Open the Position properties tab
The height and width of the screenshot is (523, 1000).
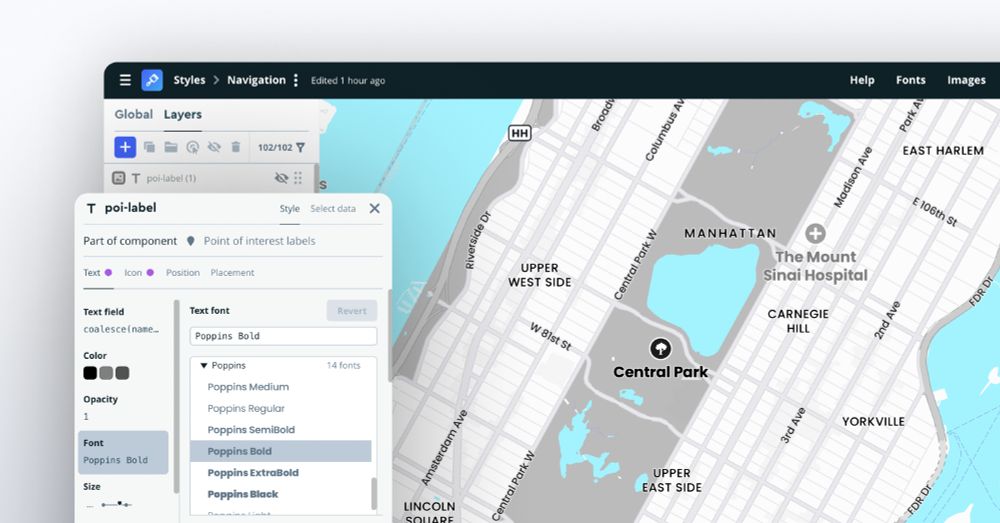182,272
